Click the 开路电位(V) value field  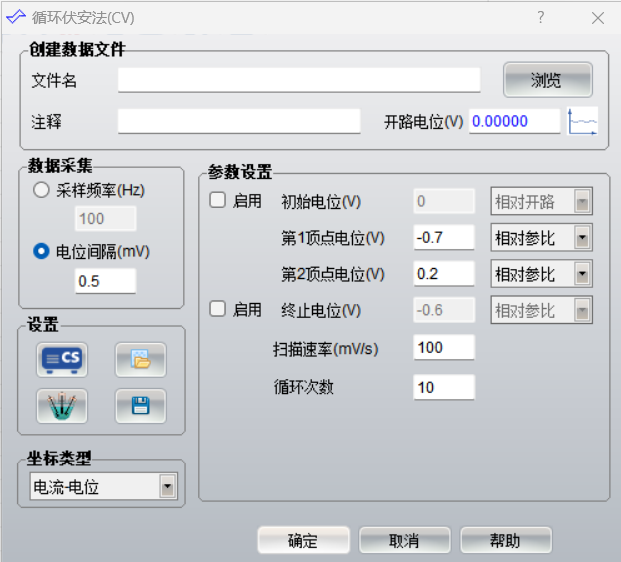pos(514,121)
